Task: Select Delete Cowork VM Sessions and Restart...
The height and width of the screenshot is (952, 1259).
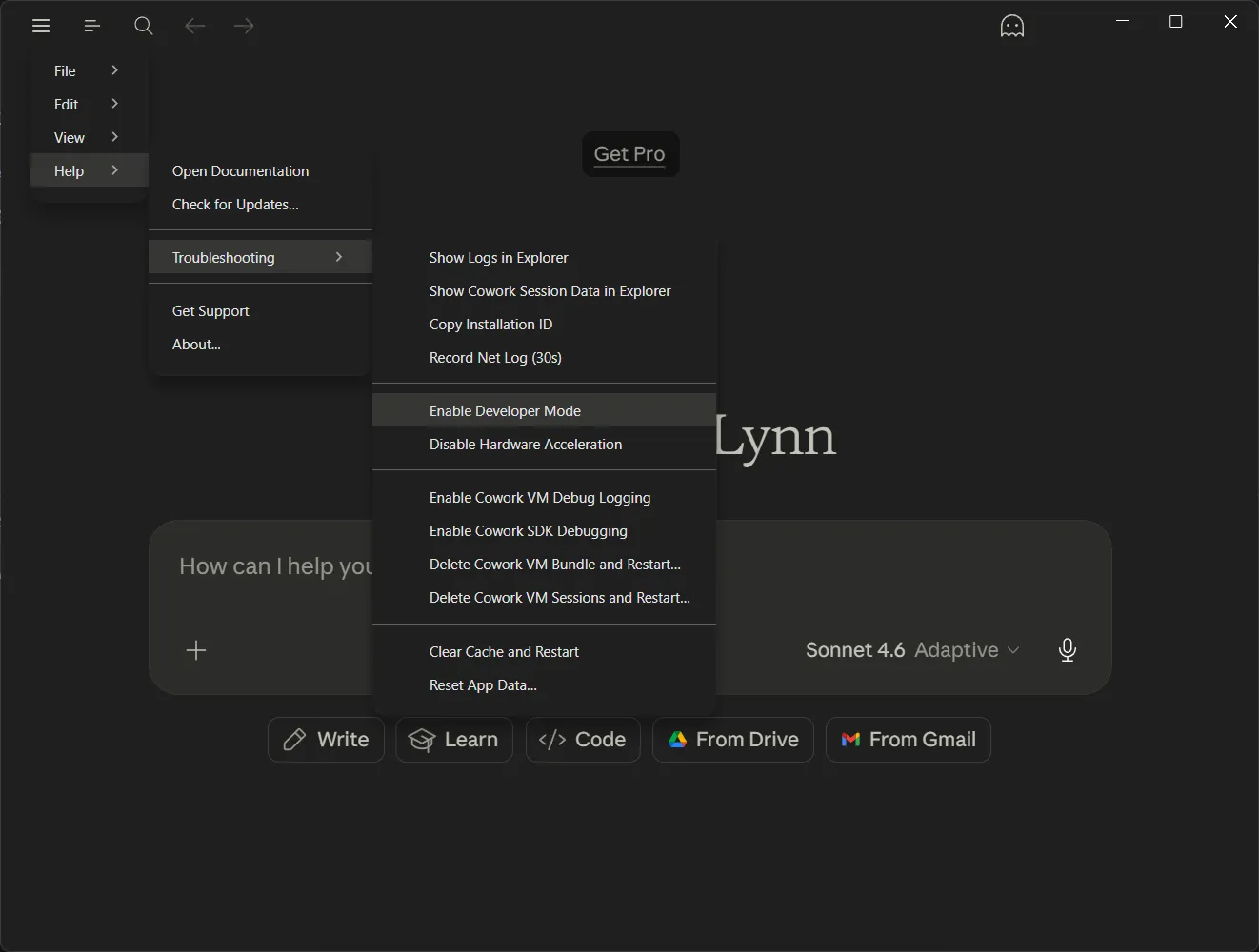Action: point(544,597)
